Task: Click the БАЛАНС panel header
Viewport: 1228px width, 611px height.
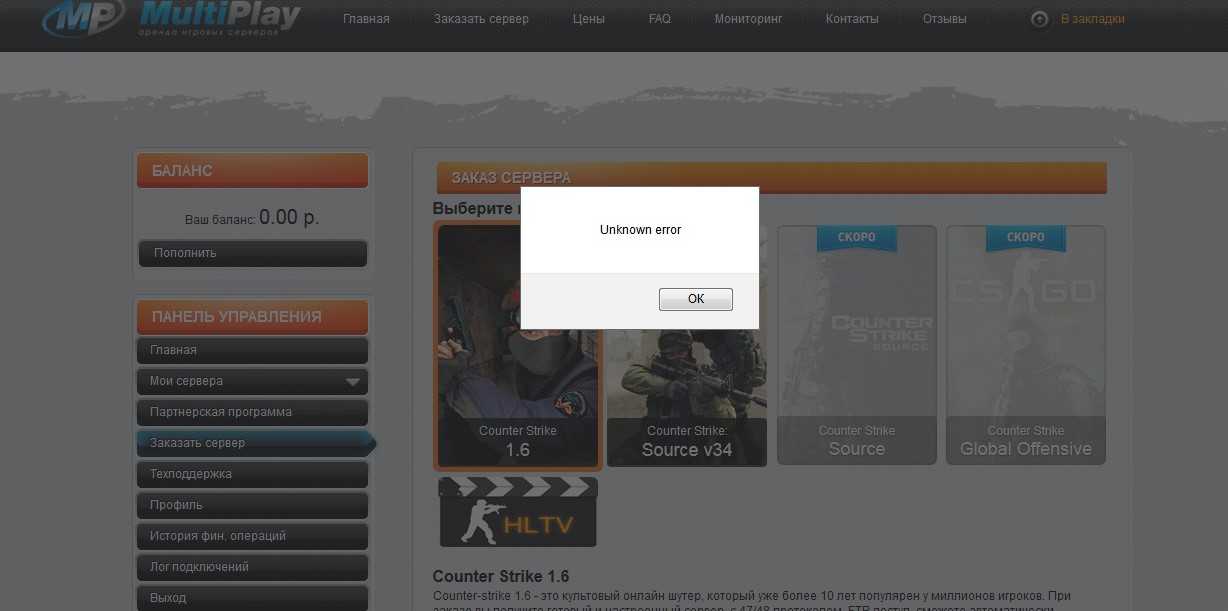Action: point(253,171)
